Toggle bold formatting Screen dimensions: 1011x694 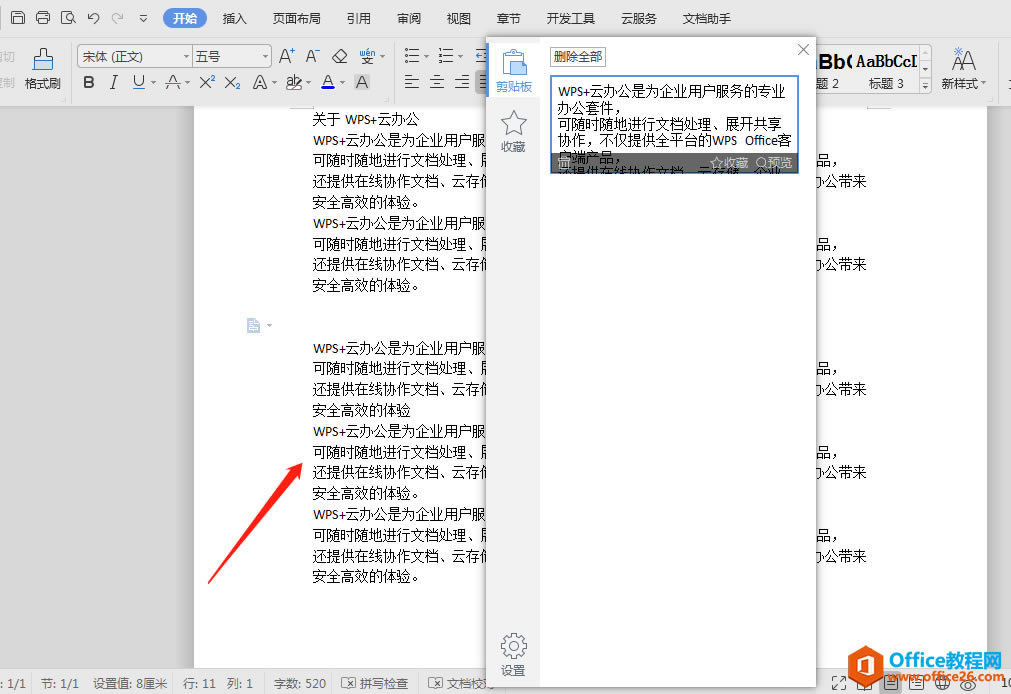[x=89, y=82]
